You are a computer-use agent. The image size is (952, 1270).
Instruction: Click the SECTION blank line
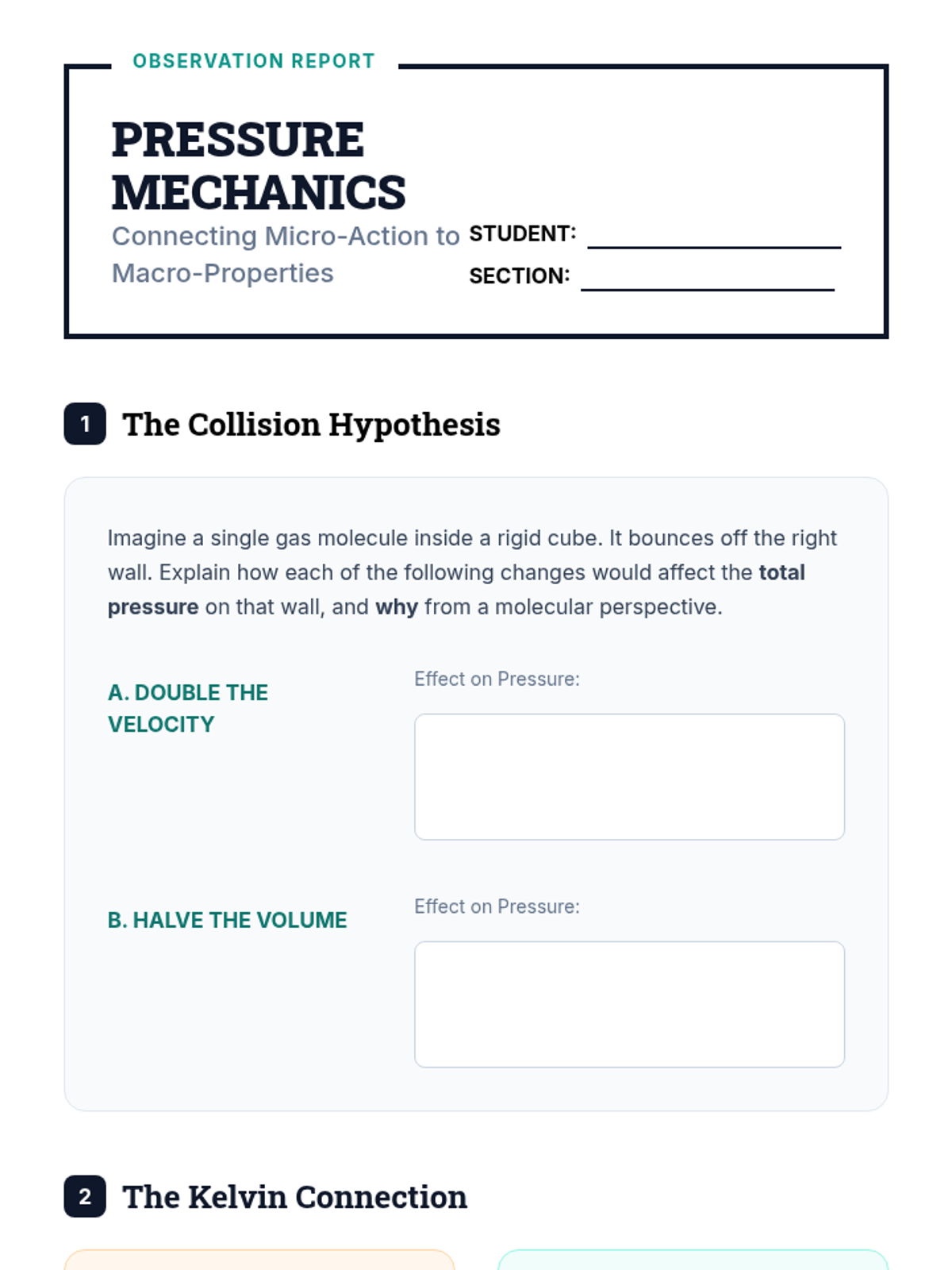pos(707,279)
